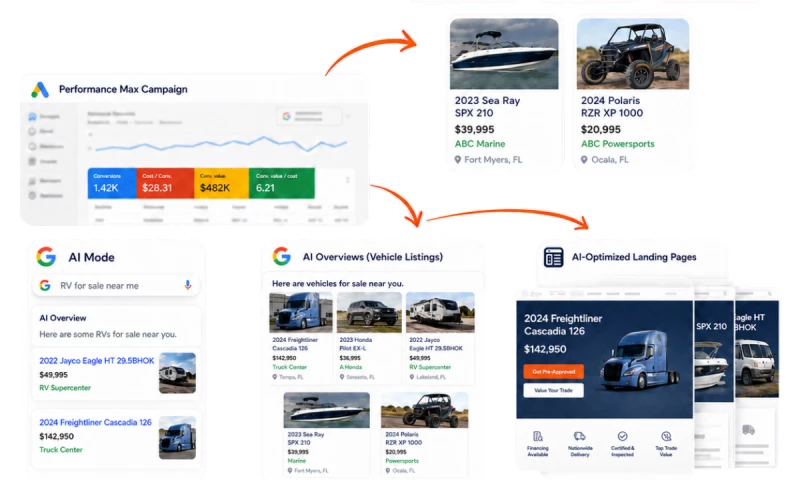Click the '2024 Polaris RZR XP 1000' title in top card
The height and width of the screenshot is (480, 800).
[x=612, y=107]
